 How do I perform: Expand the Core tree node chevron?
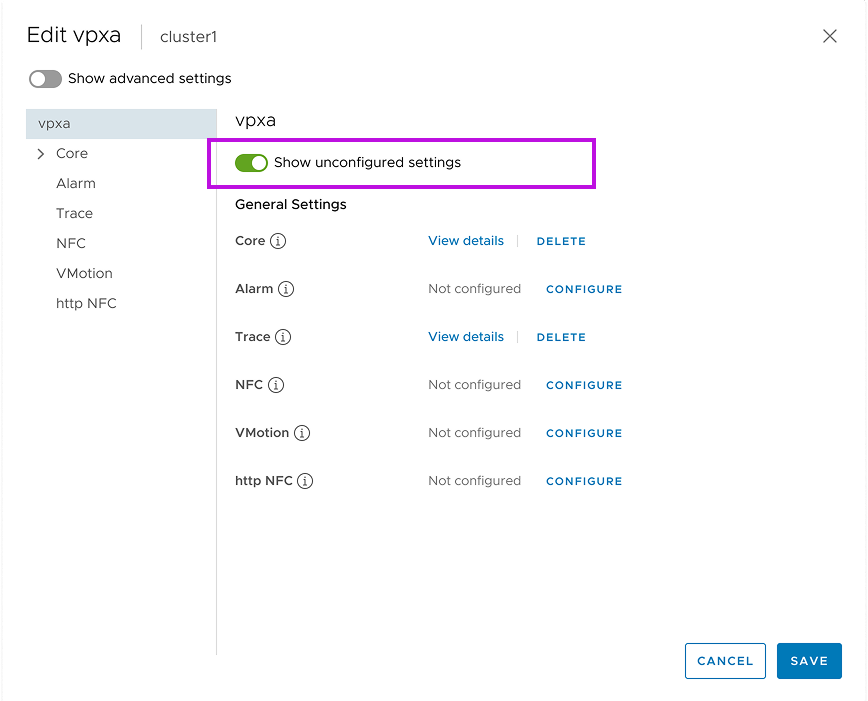pos(41,154)
